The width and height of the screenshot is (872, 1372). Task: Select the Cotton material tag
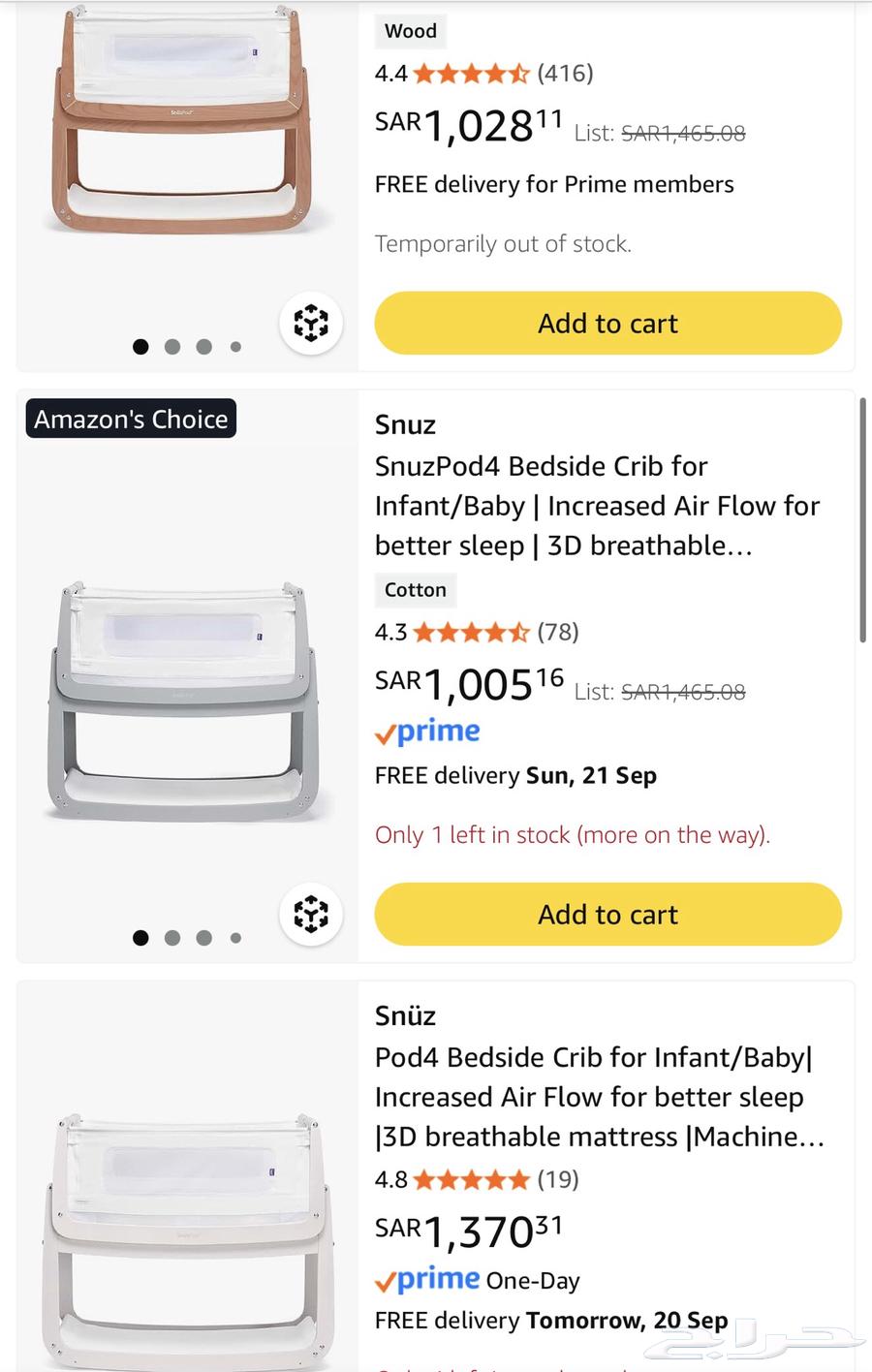click(415, 590)
